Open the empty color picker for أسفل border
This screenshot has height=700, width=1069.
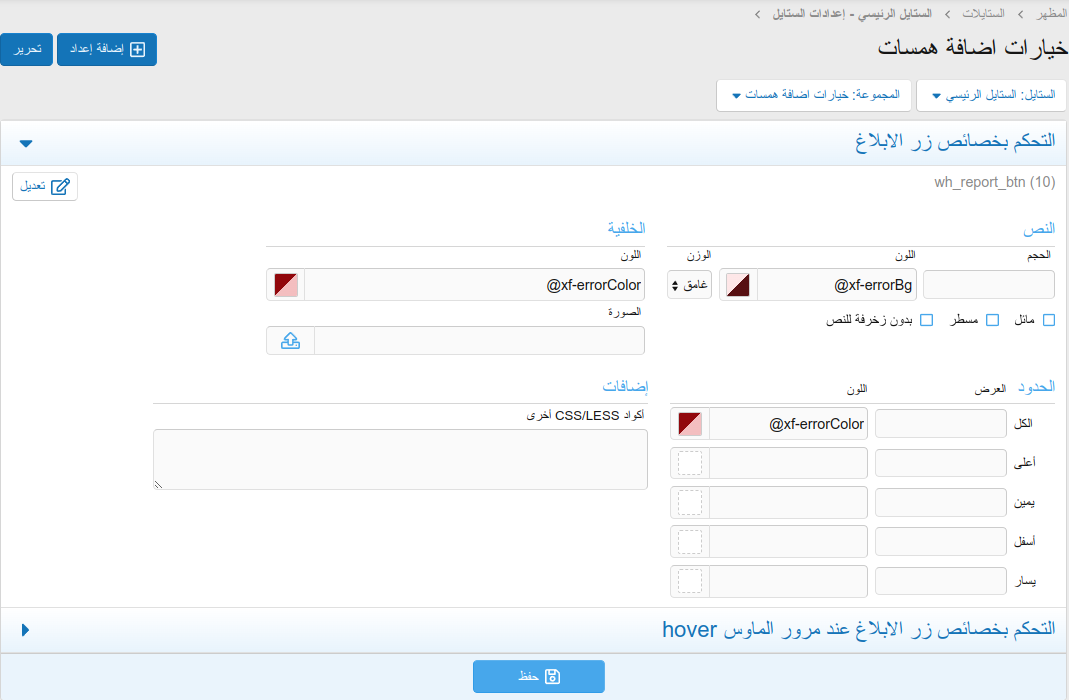(690, 542)
